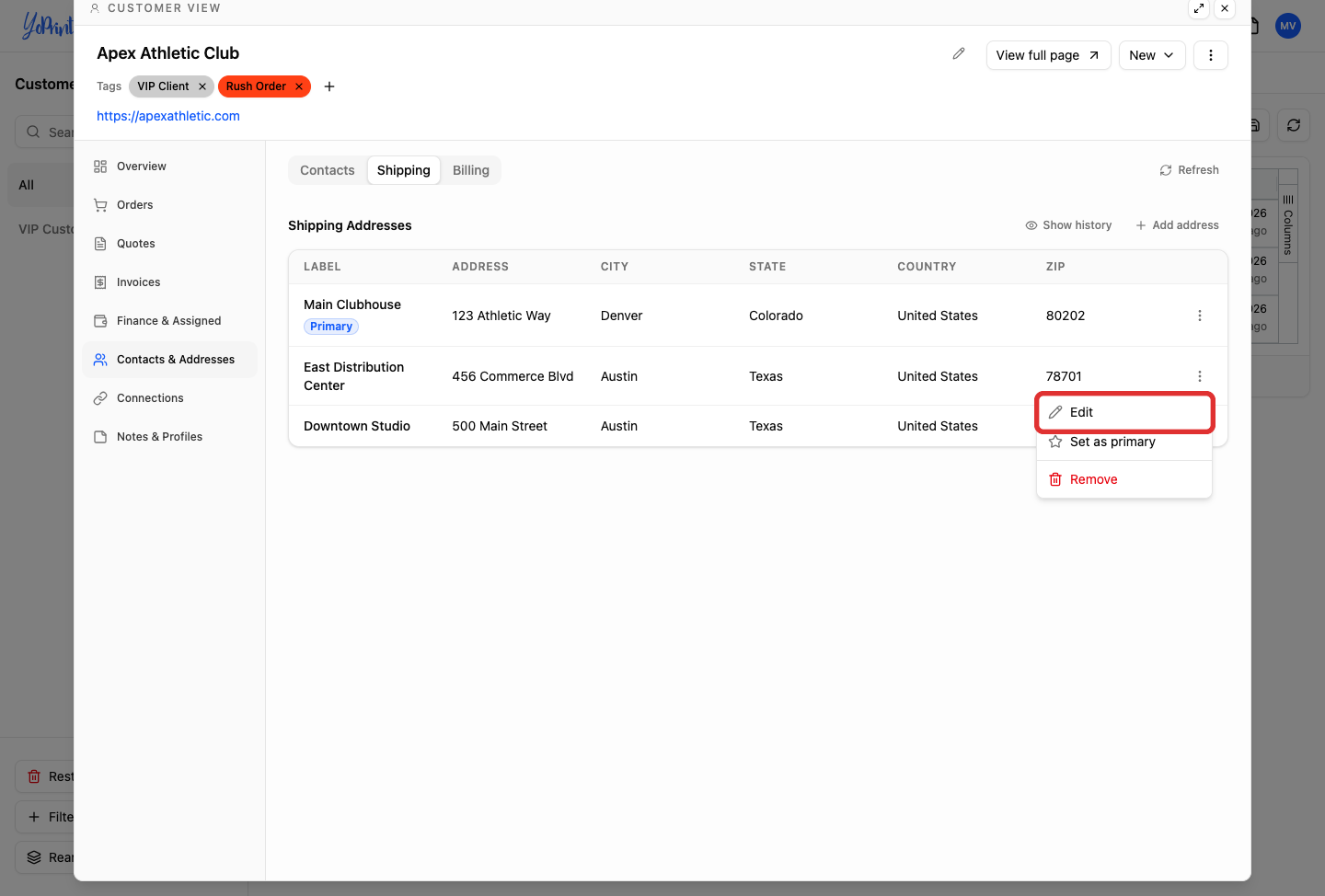This screenshot has height=896, width=1325.
Task: Add a new tag with plus icon
Action: point(329,86)
